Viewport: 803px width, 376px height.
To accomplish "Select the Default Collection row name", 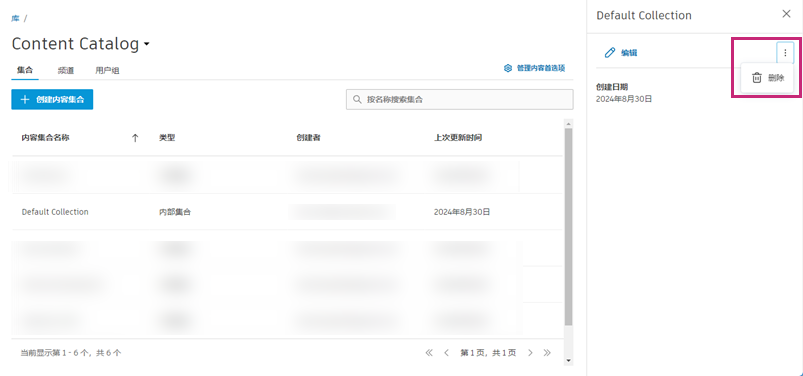I will pos(55,212).
